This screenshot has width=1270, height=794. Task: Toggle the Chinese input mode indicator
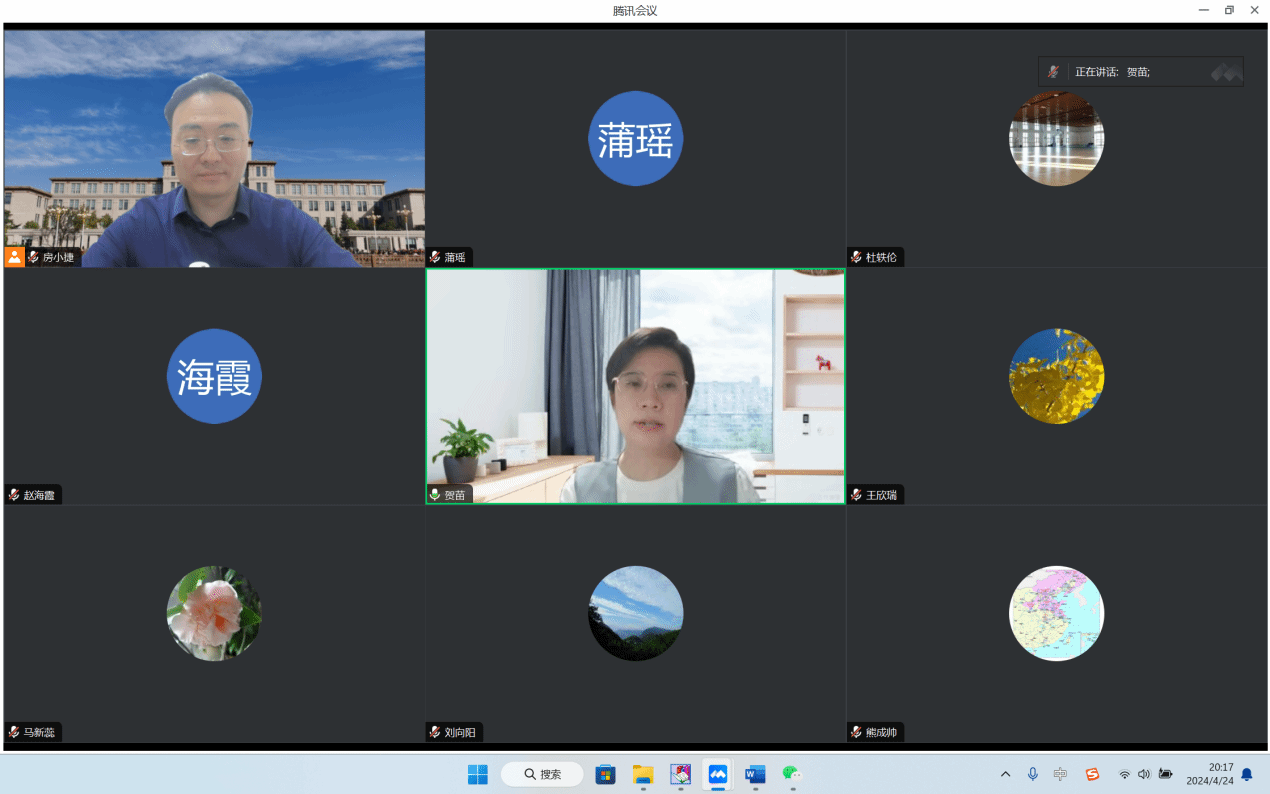tap(1060, 774)
